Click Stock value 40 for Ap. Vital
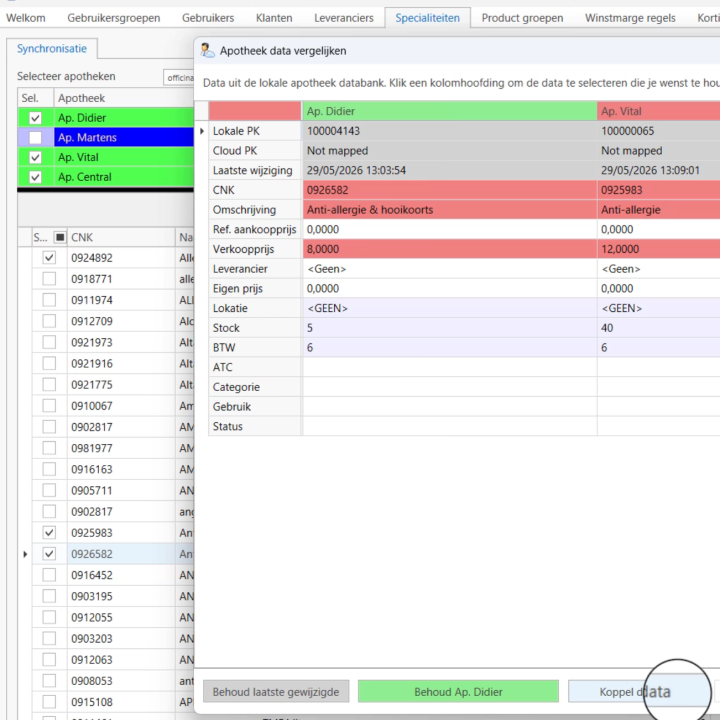Image resolution: width=720 pixels, height=720 pixels. tap(658, 328)
